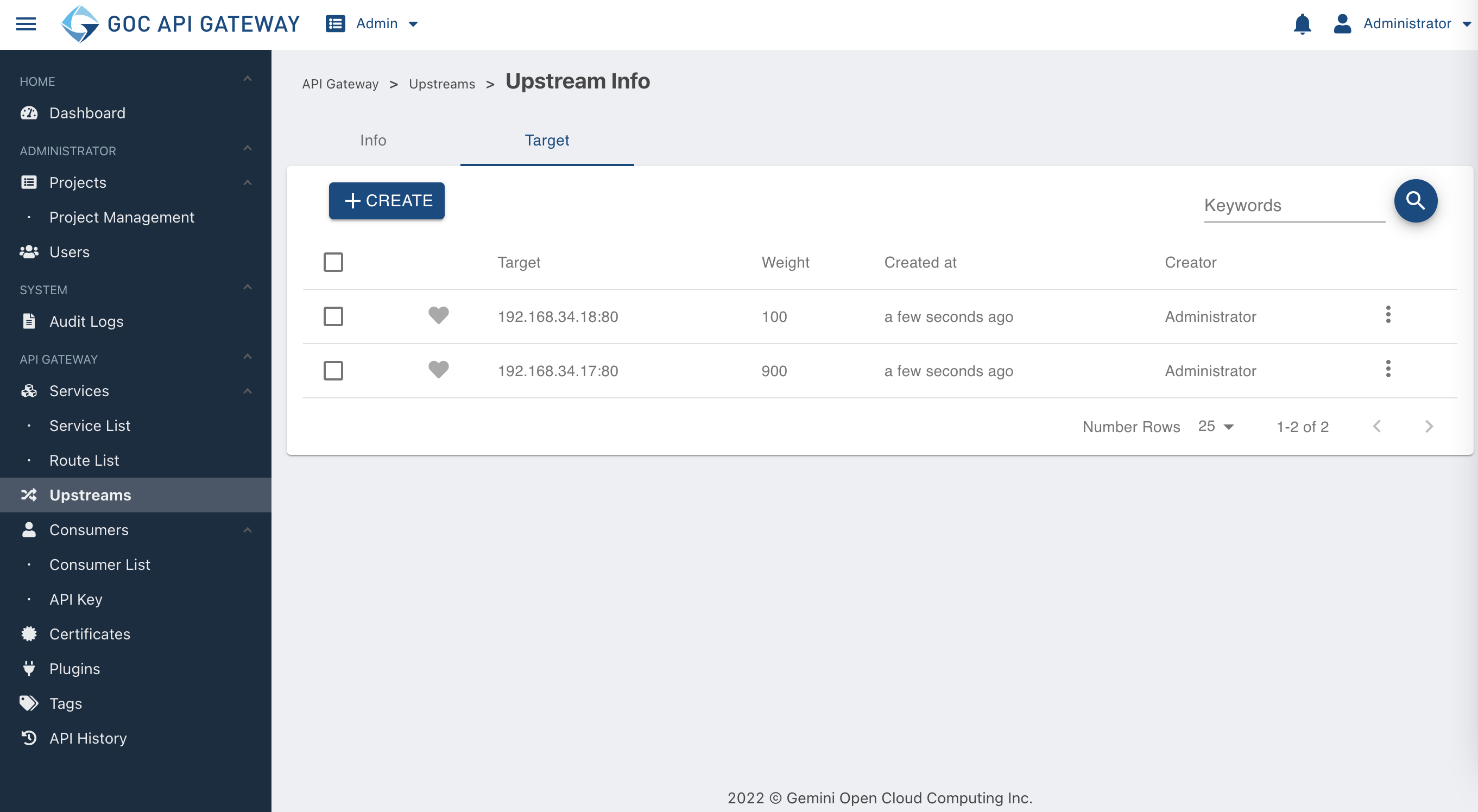Click health heart icon for 192.168.34.17:80

pos(438,370)
